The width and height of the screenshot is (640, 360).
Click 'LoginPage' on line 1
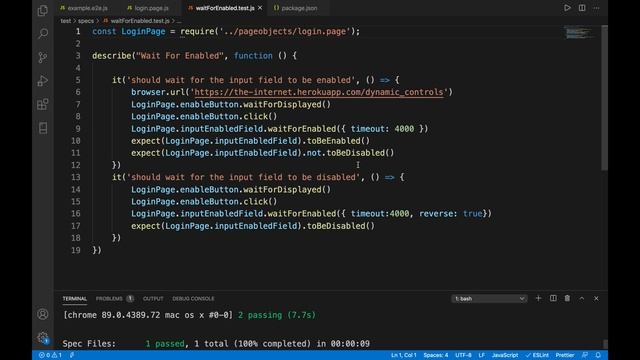coord(143,31)
